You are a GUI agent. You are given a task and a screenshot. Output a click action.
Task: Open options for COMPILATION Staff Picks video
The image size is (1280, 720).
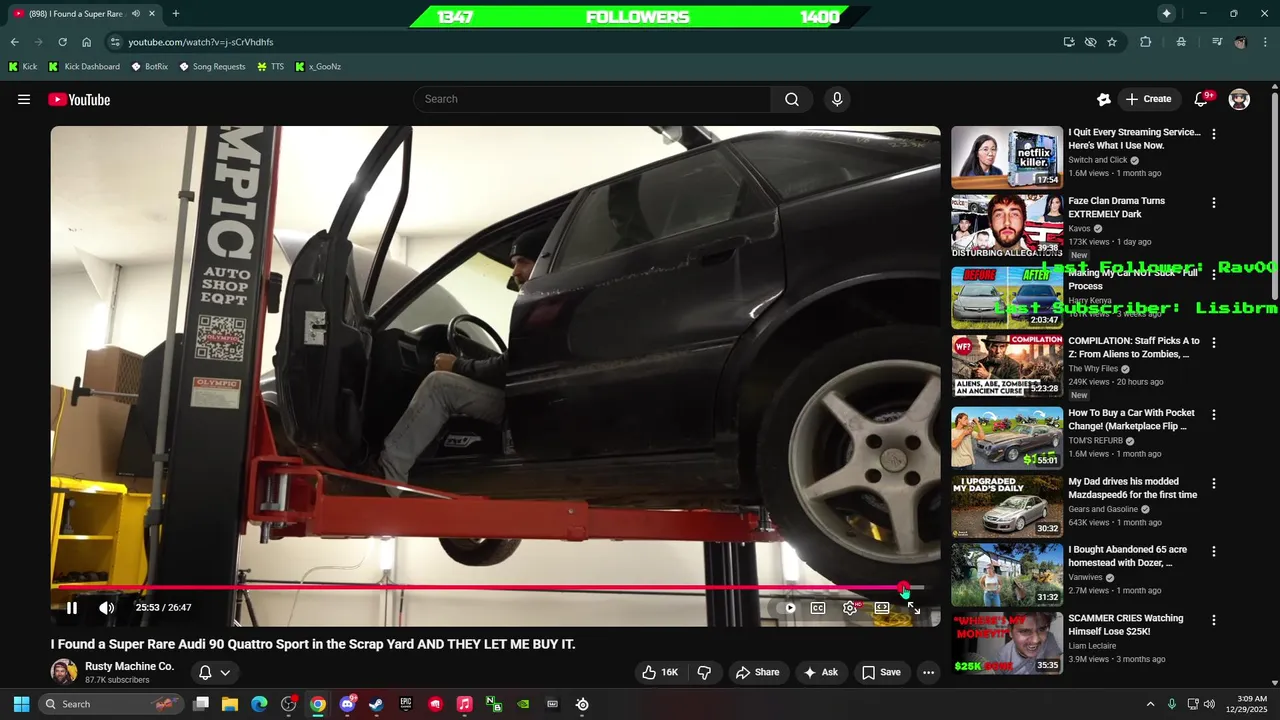pyautogui.click(x=1214, y=342)
